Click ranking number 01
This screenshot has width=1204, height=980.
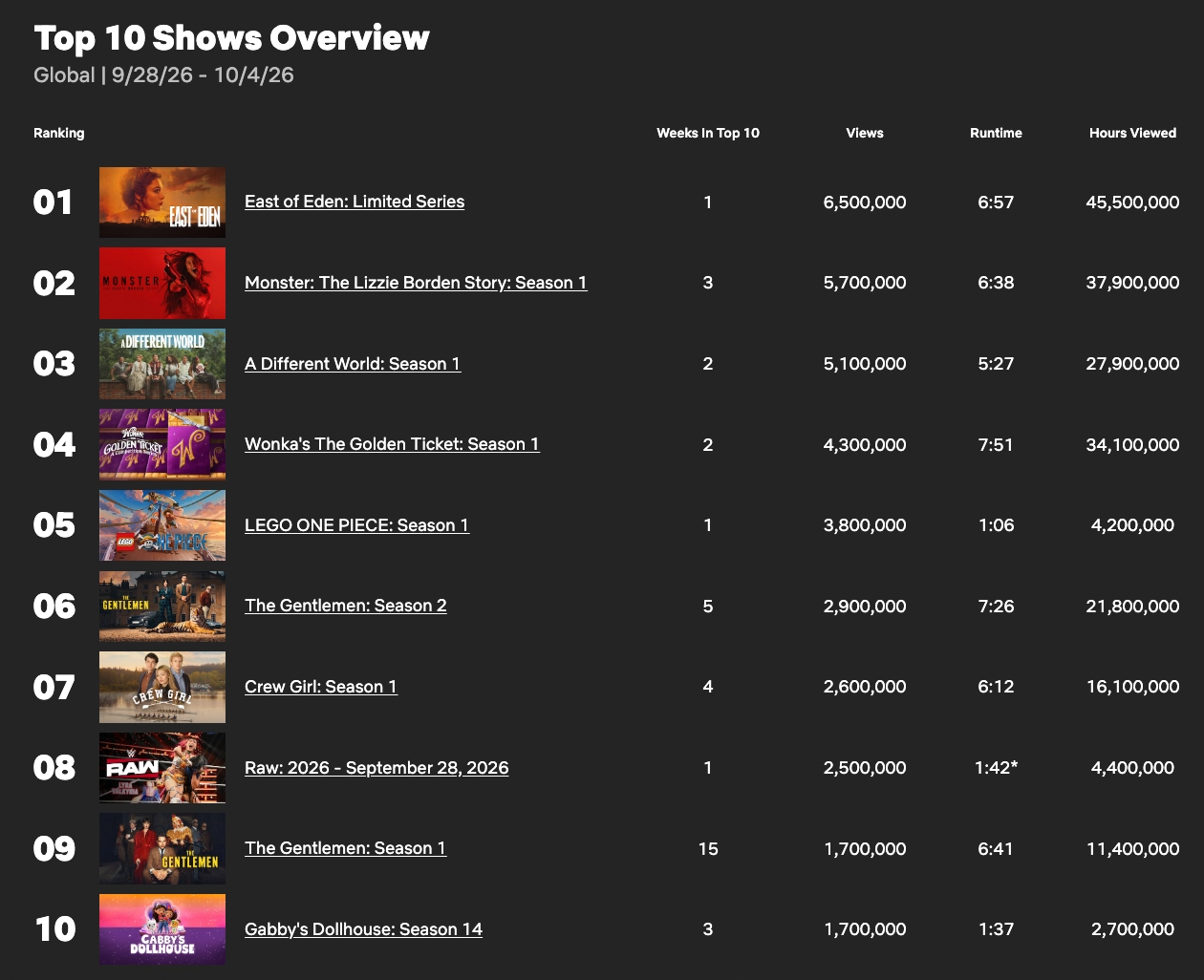[x=54, y=202]
